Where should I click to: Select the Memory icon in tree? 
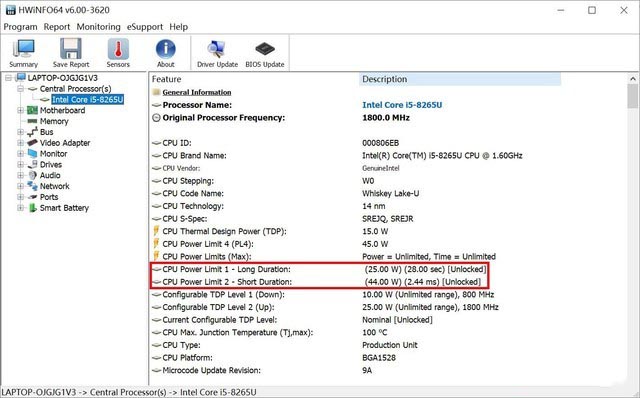tap(32, 121)
